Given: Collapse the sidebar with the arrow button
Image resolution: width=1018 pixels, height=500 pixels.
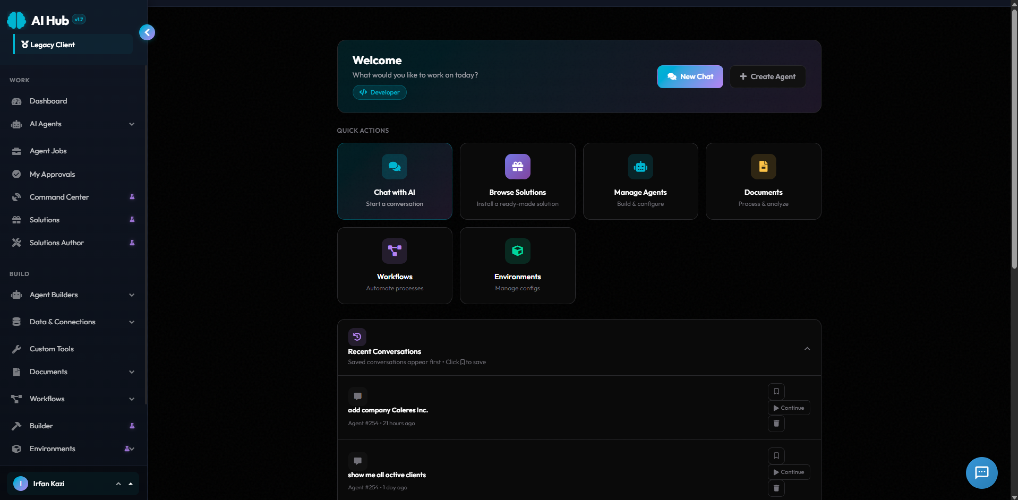Looking at the screenshot, I should 147,32.
